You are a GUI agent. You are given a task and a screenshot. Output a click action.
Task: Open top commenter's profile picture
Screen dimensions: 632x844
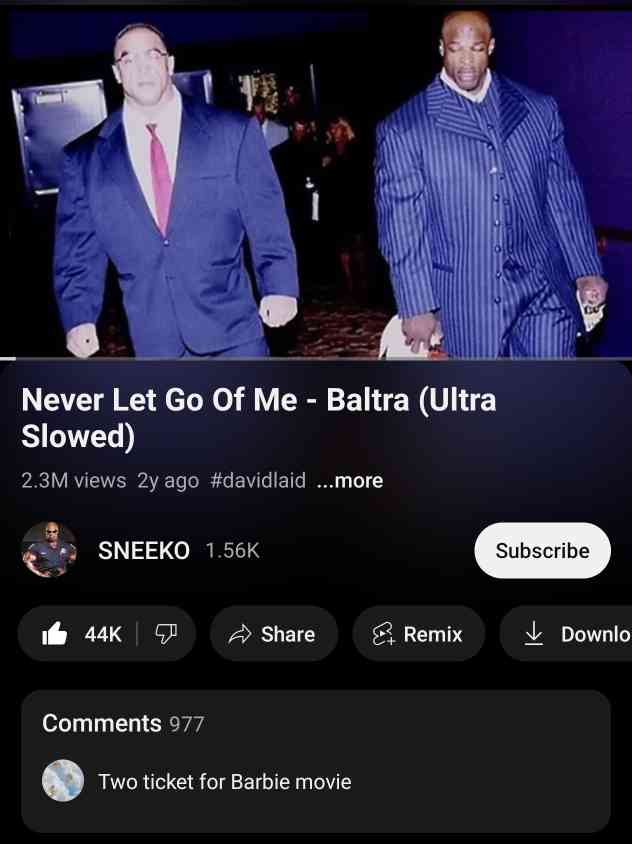(x=63, y=780)
